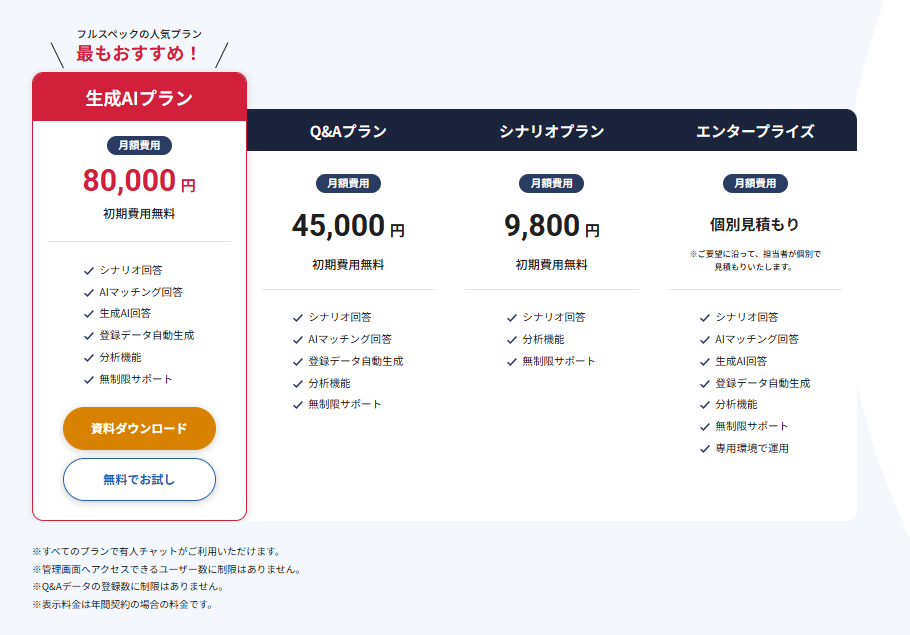
Task: Click the ご要望に沿って、担当者が個別で見積もりいたします note
Action: coord(755,260)
